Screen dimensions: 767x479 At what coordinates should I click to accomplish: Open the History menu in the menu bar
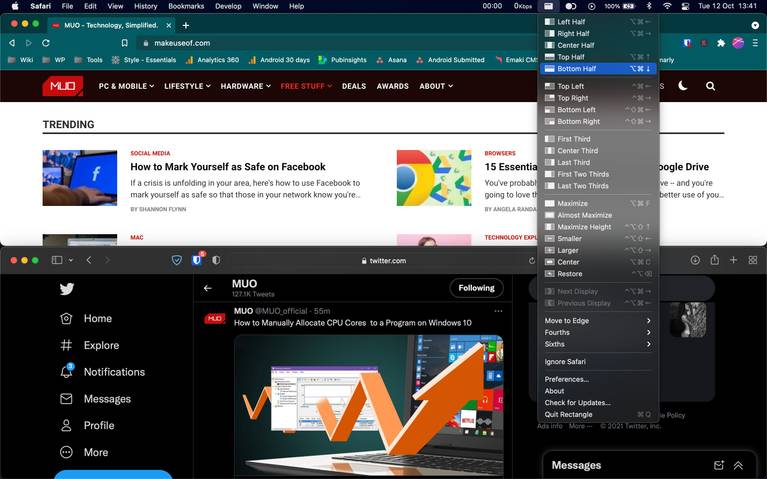tap(146, 6)
